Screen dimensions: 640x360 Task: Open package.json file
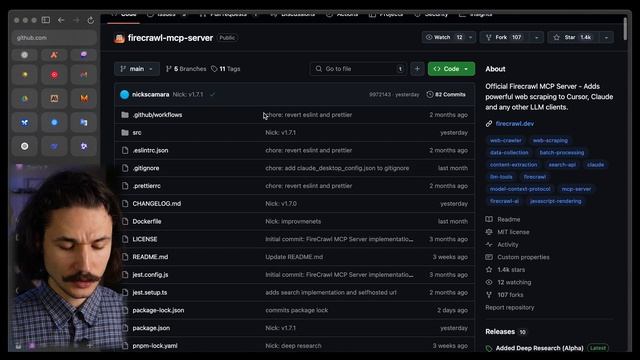point(151,328)
